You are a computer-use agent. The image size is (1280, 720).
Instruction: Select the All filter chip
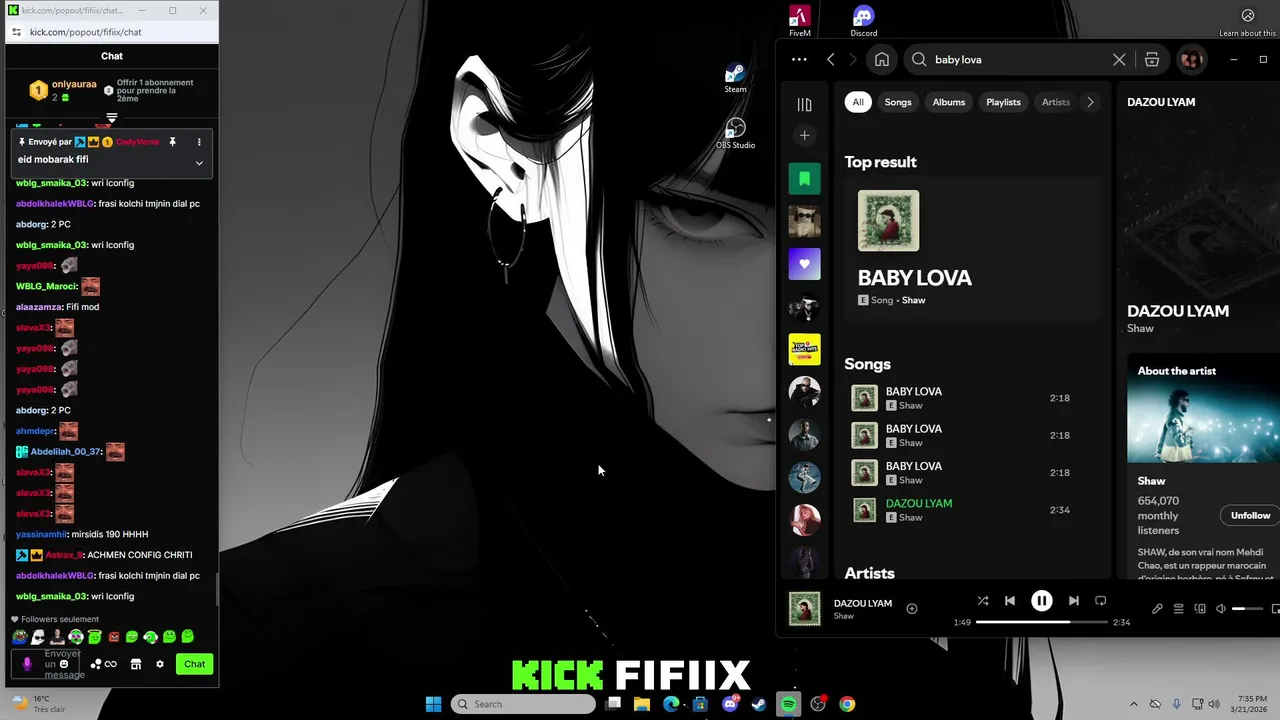pos(858,102)
